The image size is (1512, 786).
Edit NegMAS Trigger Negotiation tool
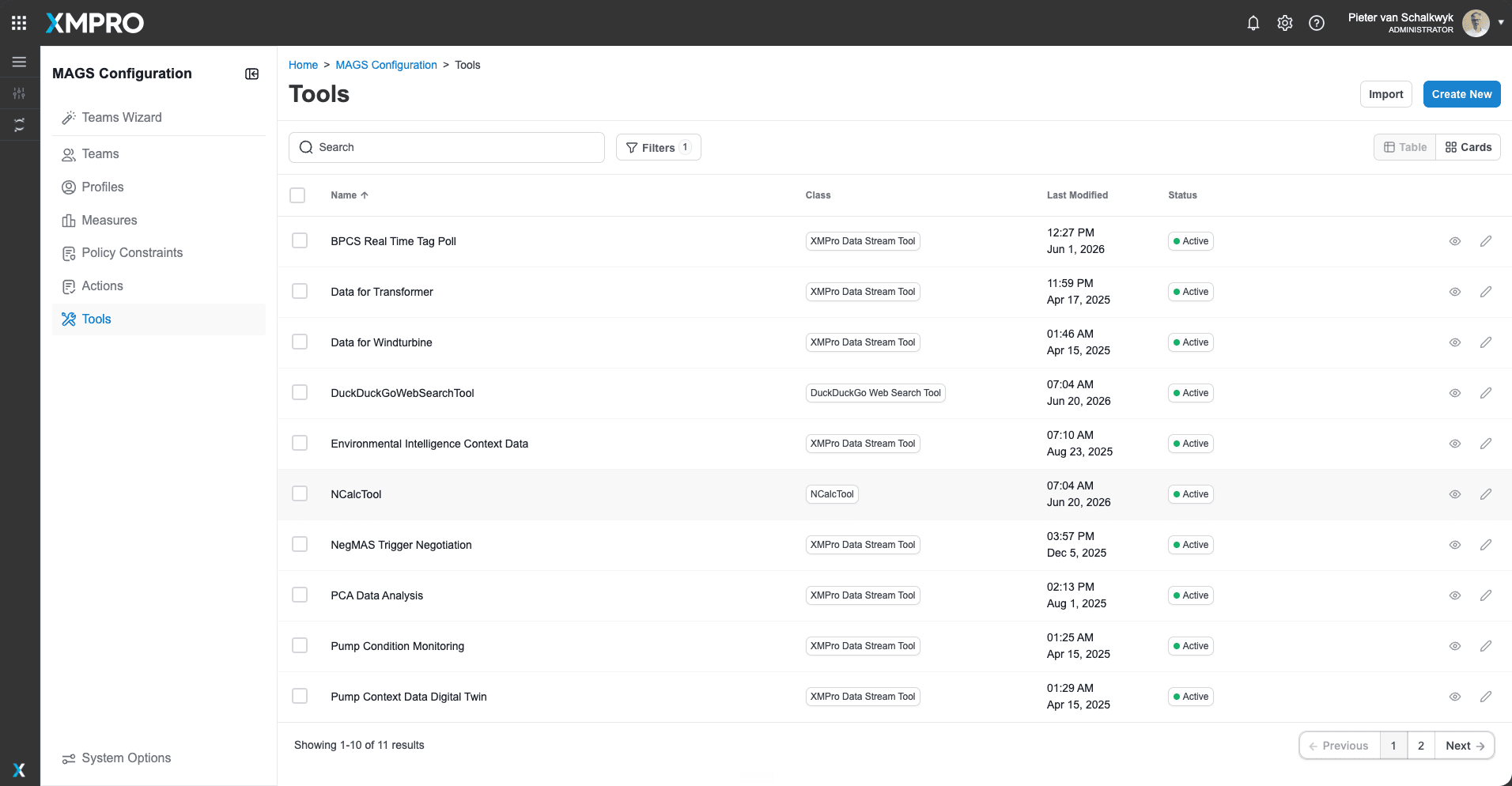[x=1486, y=545]
